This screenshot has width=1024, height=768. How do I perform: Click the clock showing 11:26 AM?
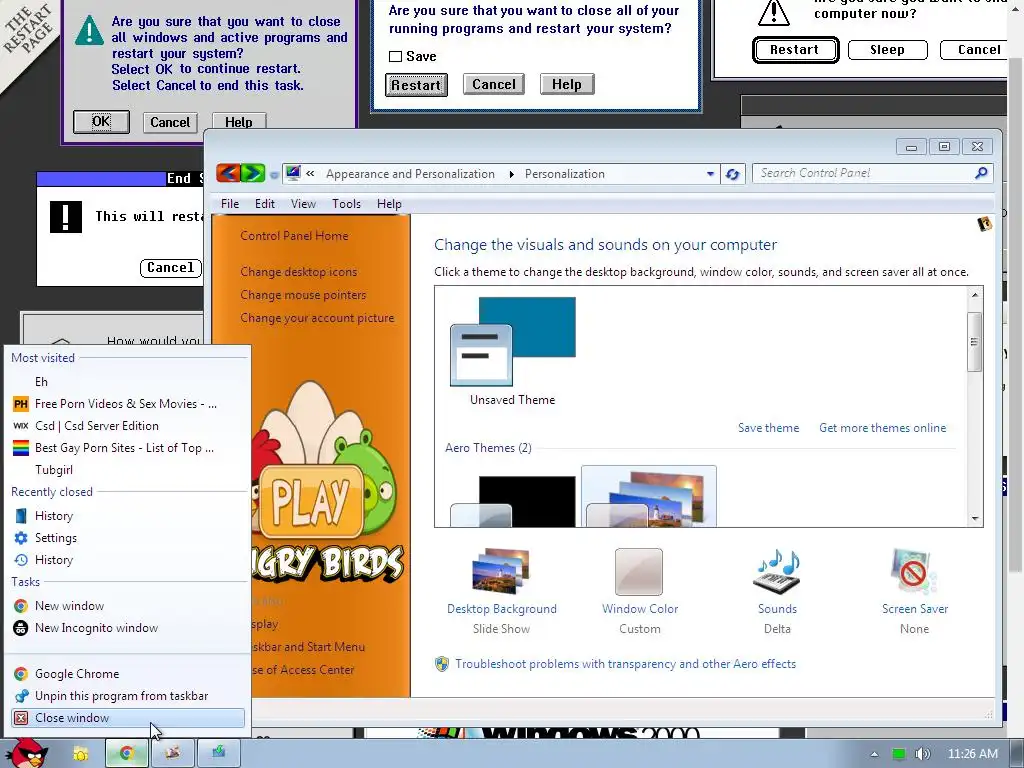pos(972,754)
